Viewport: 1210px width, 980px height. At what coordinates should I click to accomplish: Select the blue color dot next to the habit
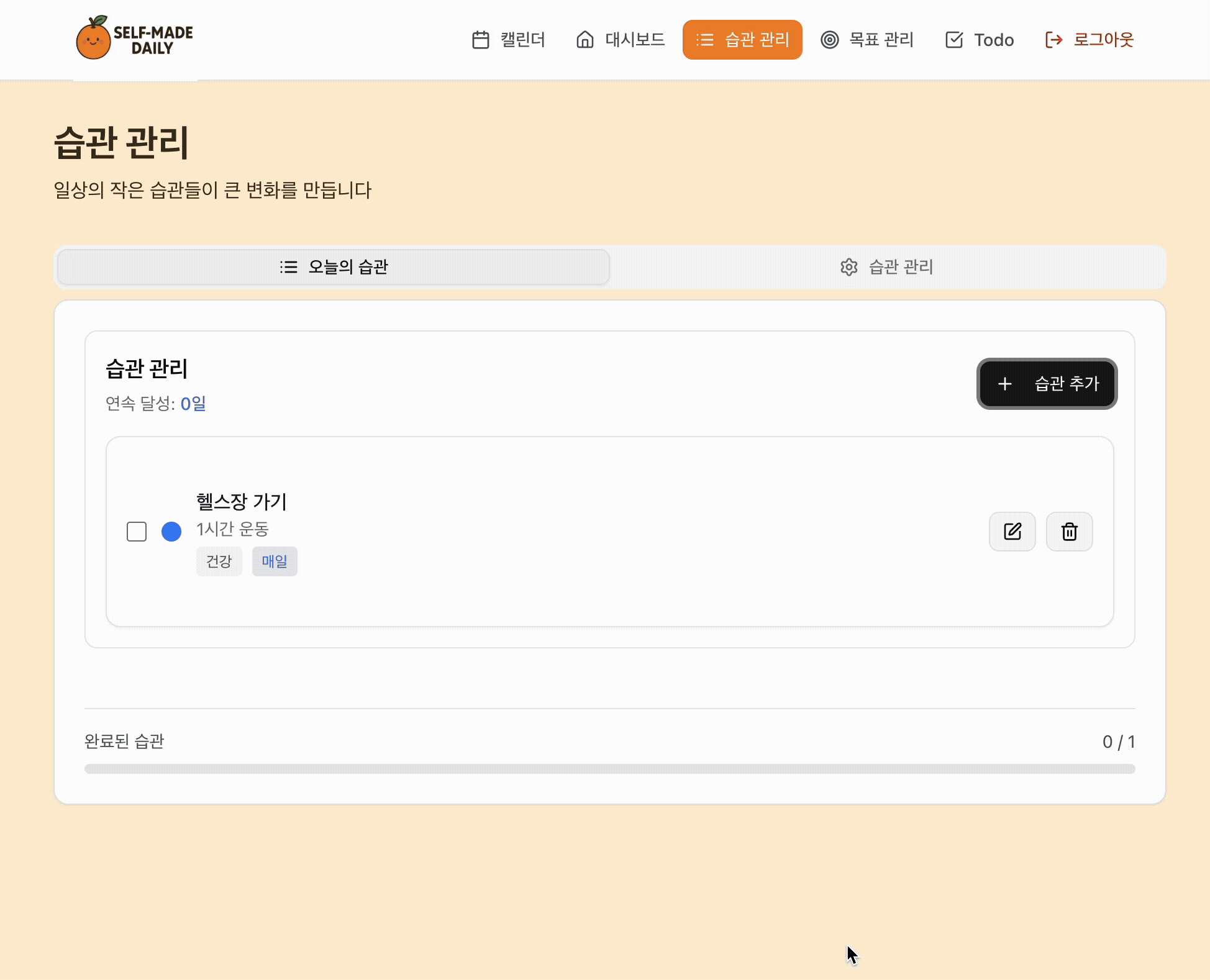coord(171,532)
